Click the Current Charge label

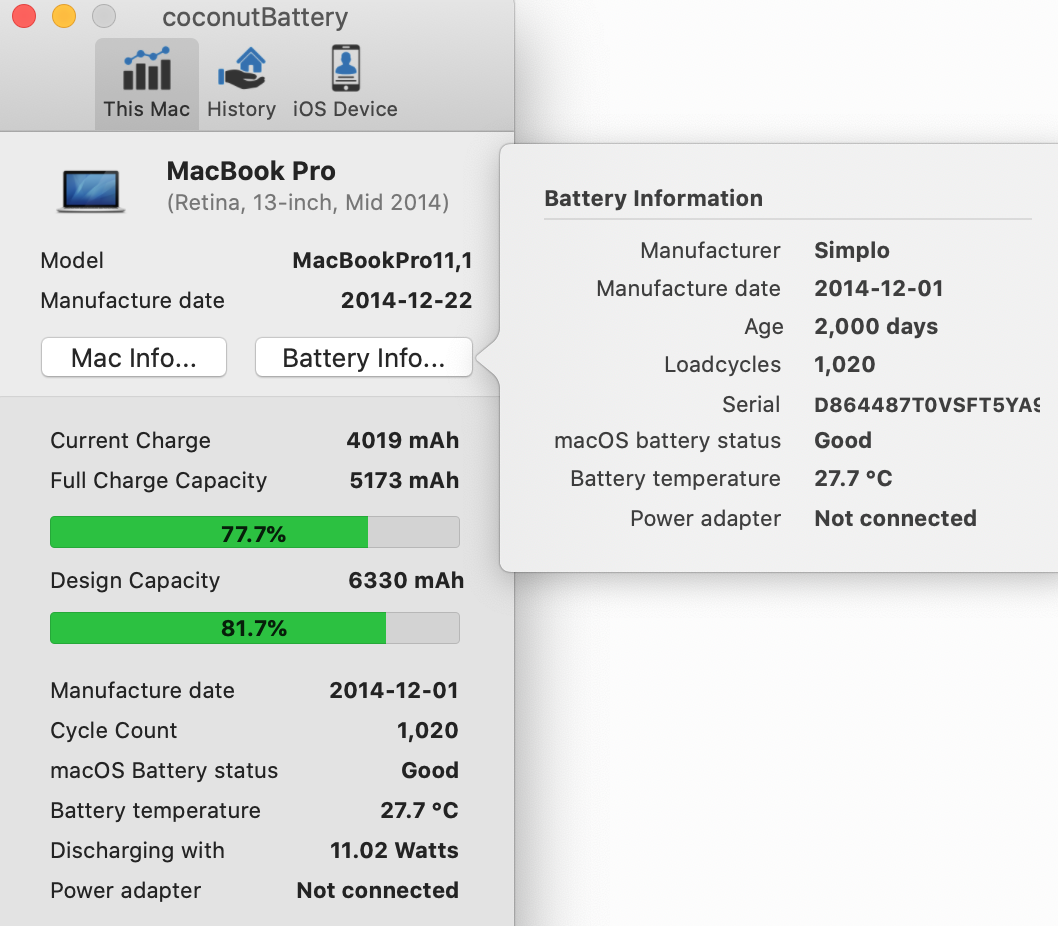(130, 440)
